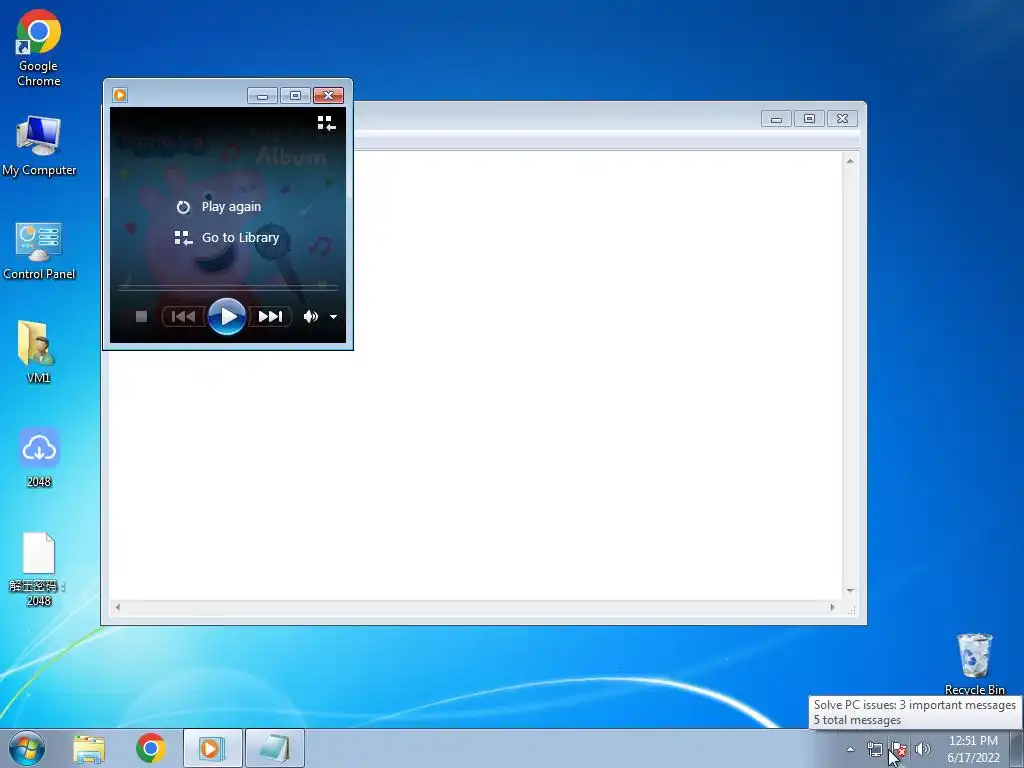Click Notepad window resize grip corner
Image resolution: width=1024 pixels, height=768 pixels.
851,609
